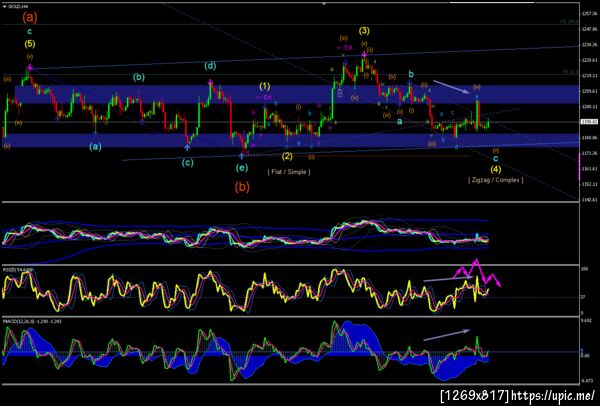Click the [ Zigzag / Complex ] annotation
The height and width of the screenshot is (406, 600).
click(496, 180)
